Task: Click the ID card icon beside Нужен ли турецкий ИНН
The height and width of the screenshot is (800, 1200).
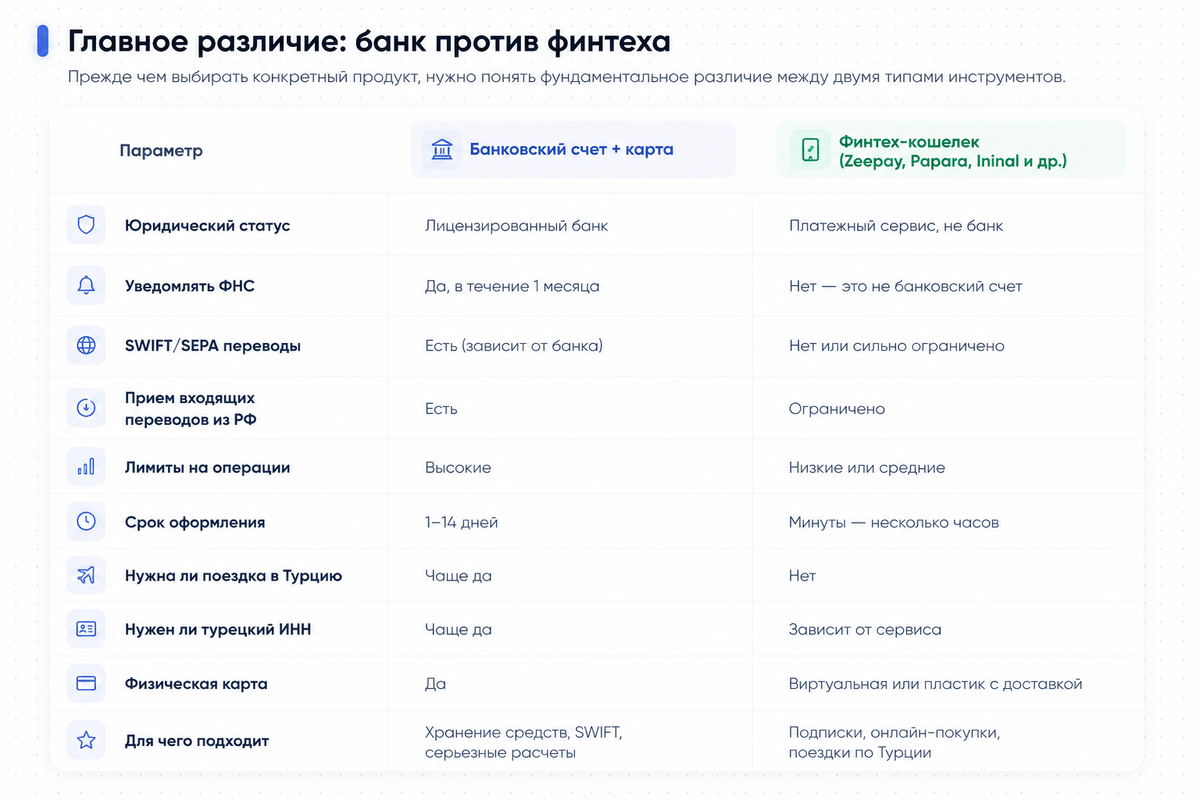Action: (x=86, y=630)
